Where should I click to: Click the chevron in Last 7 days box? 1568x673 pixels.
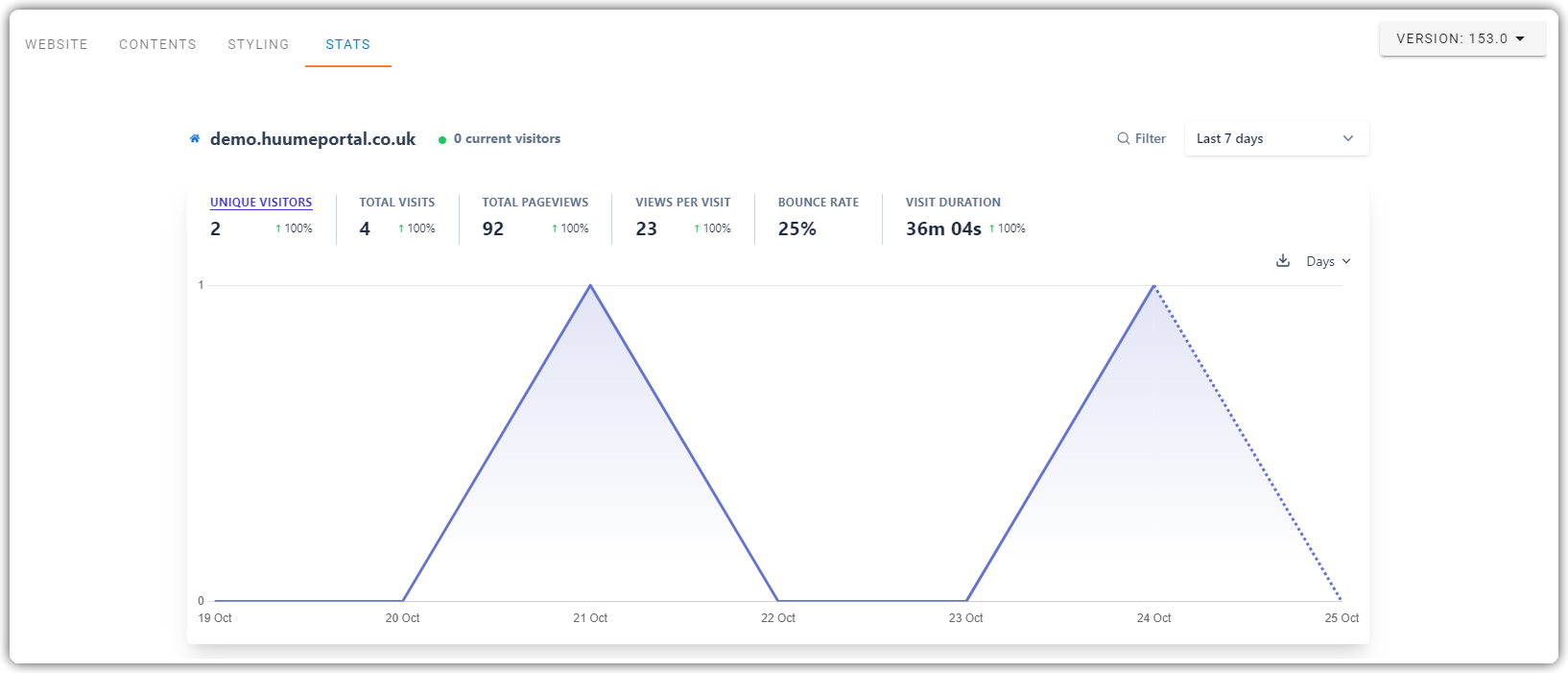pos(1348,138)
